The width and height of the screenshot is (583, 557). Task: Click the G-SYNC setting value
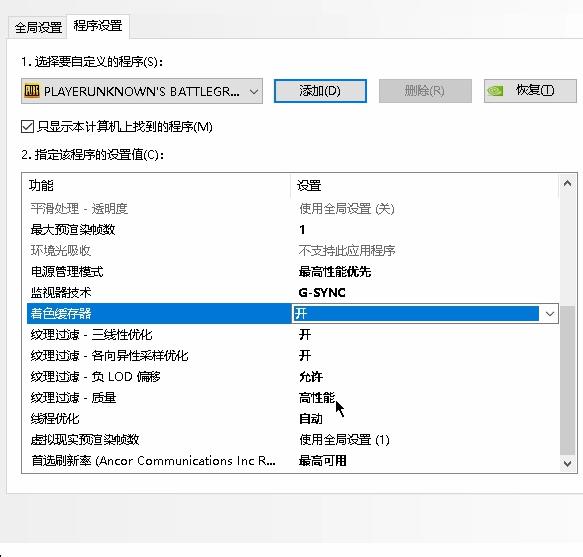coord(322,293)
